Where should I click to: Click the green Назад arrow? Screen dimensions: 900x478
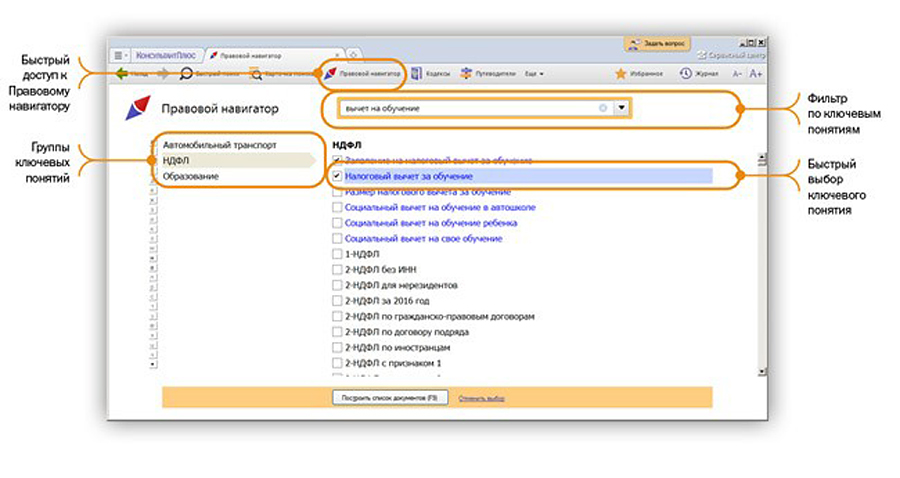pos(122,74)
